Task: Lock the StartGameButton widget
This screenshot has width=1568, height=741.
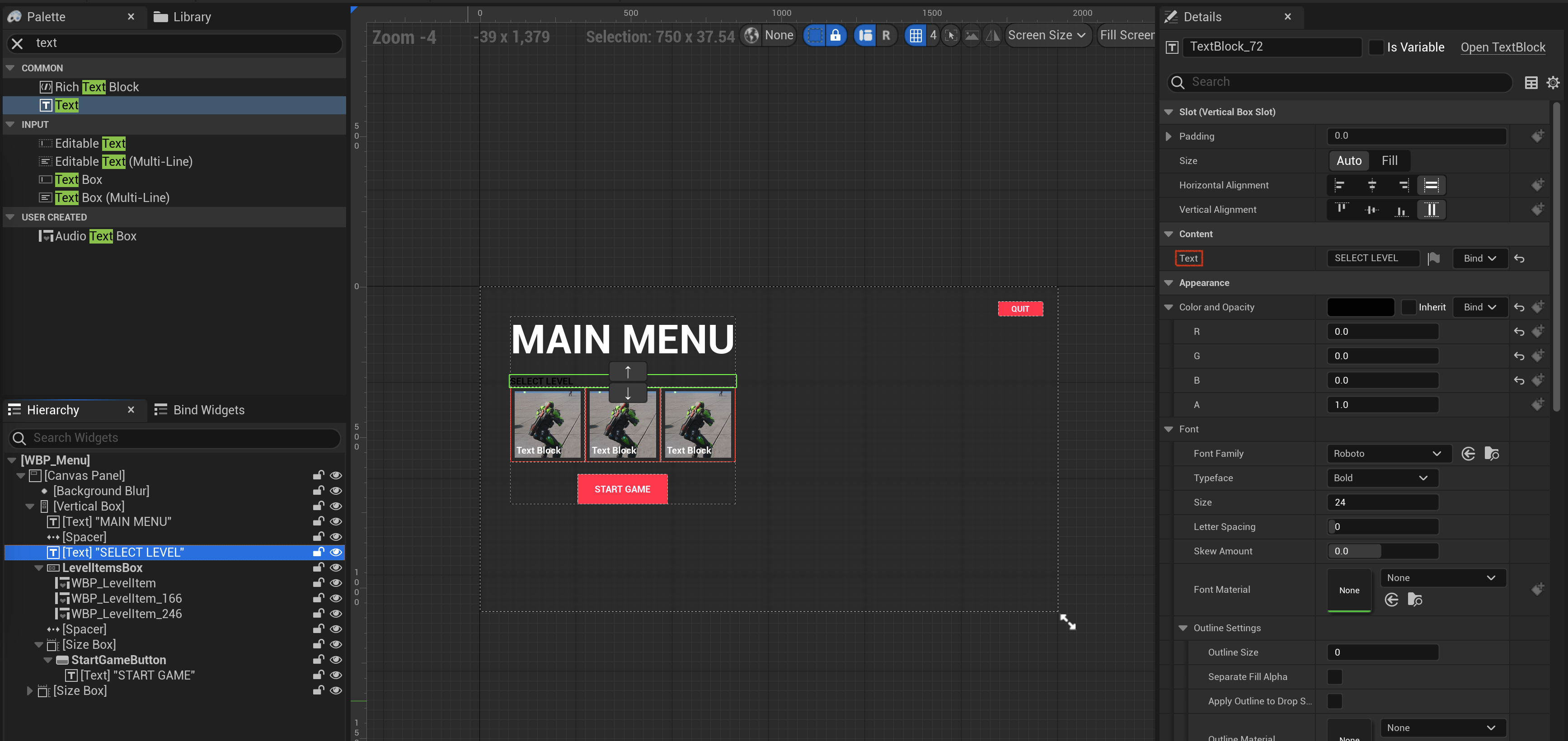Action: [x=318, y=660]
